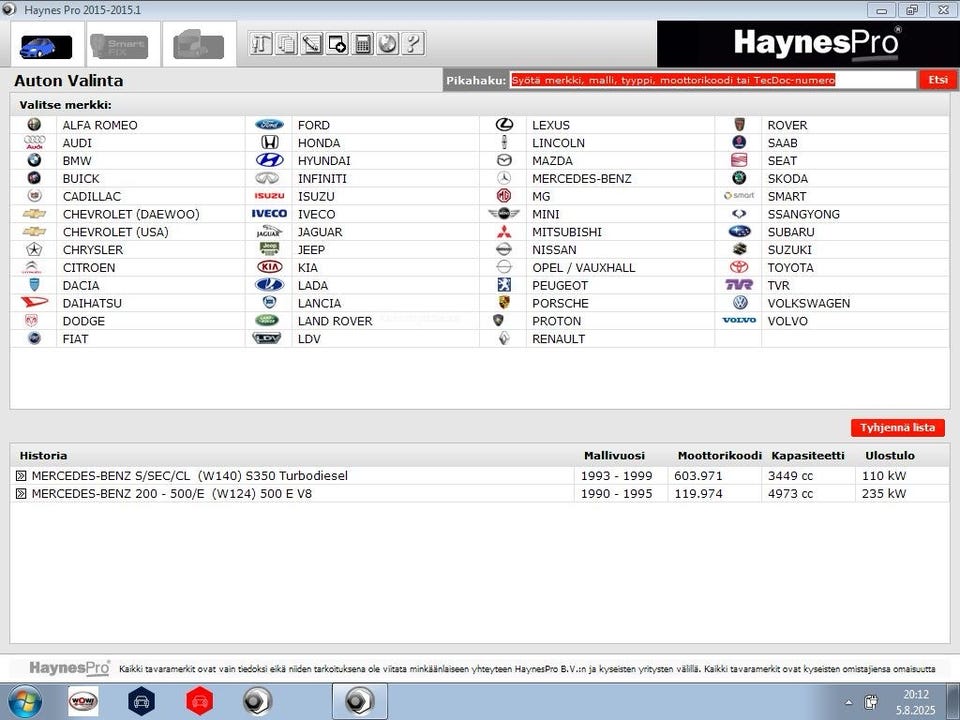Select the SSANGYONG brand
The image size is (960, 720).
tap(804, 214)
